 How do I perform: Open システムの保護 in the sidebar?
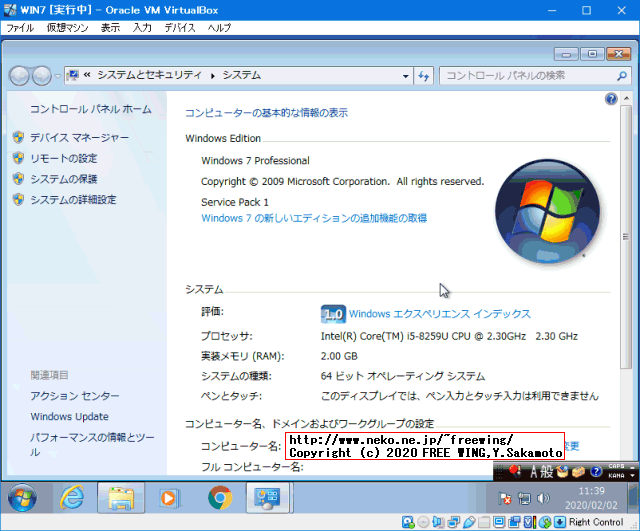pyautogui.click(x=64, y=179)
